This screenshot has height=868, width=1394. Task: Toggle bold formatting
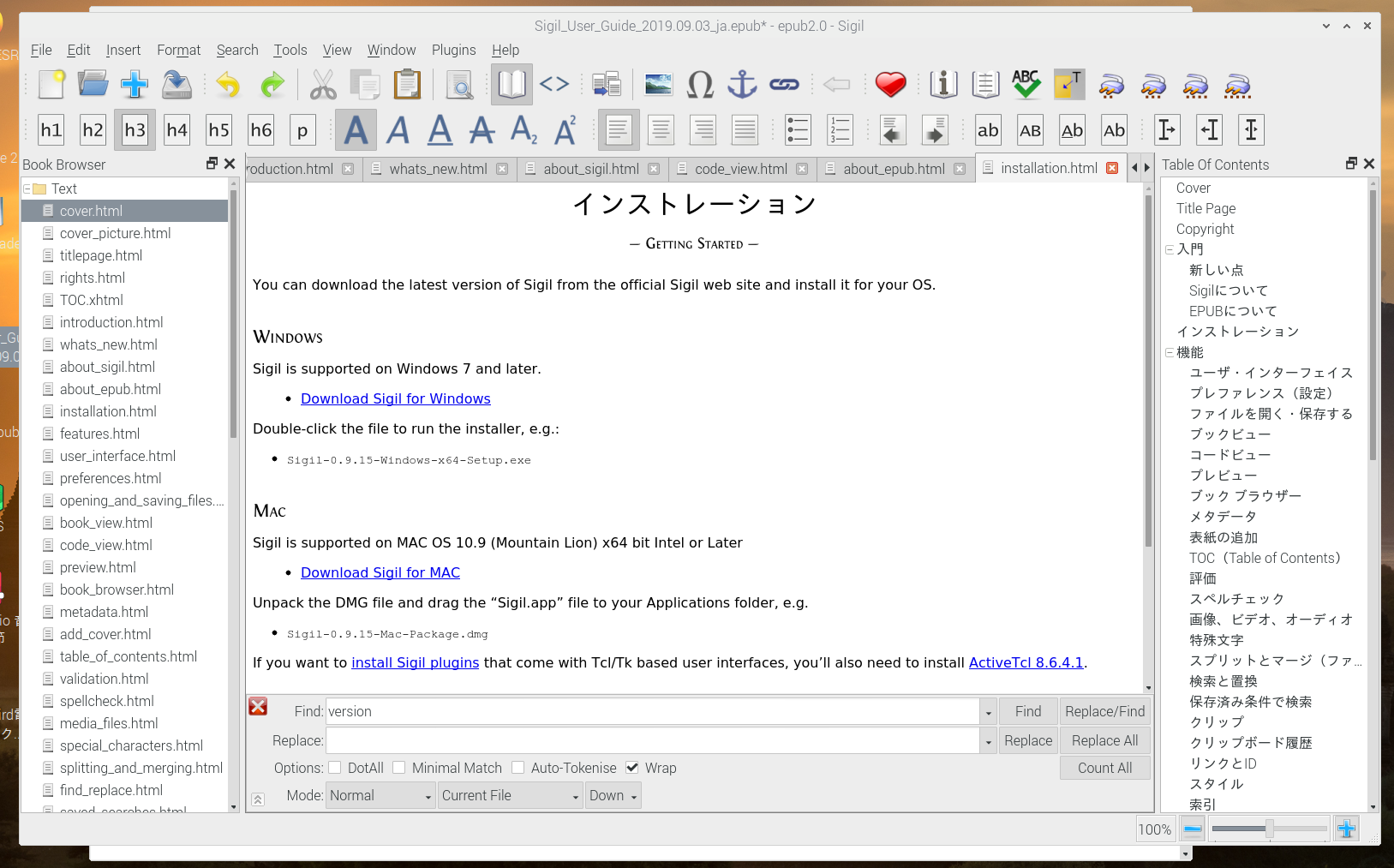[356, 130]
